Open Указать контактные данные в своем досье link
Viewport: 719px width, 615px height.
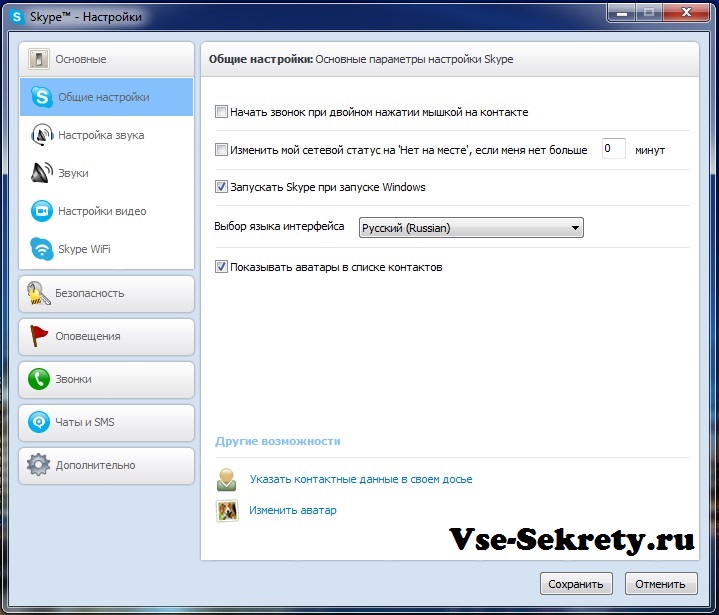361,479
